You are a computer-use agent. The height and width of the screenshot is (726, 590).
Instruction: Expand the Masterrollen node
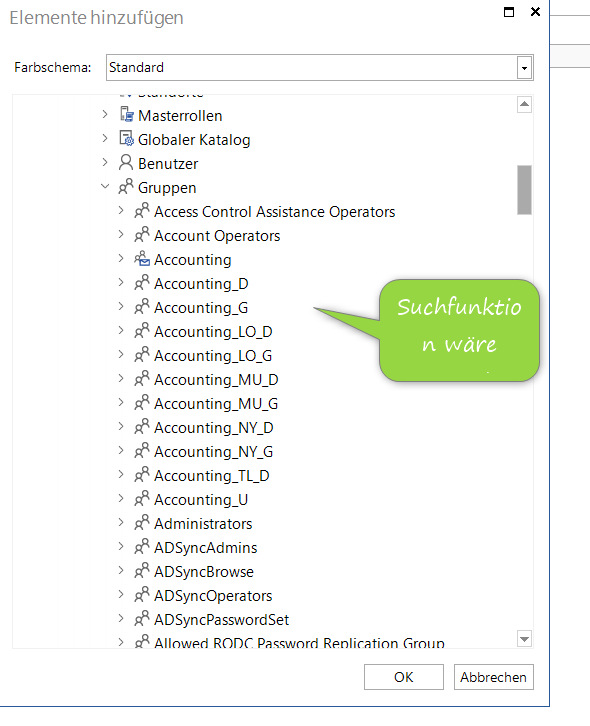coord(105,114)
